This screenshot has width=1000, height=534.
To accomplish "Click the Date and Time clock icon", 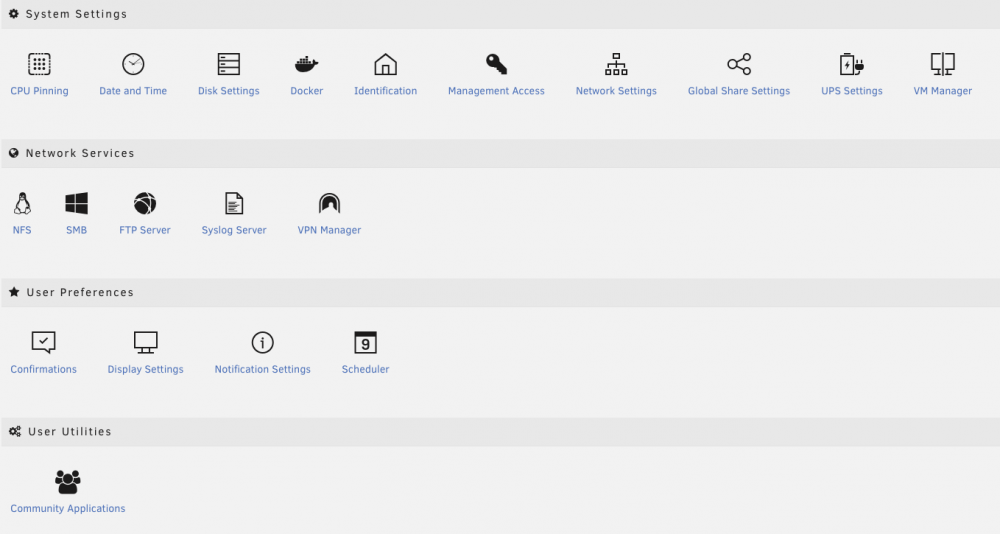I will pyautogui.click(x=133, y=64).
